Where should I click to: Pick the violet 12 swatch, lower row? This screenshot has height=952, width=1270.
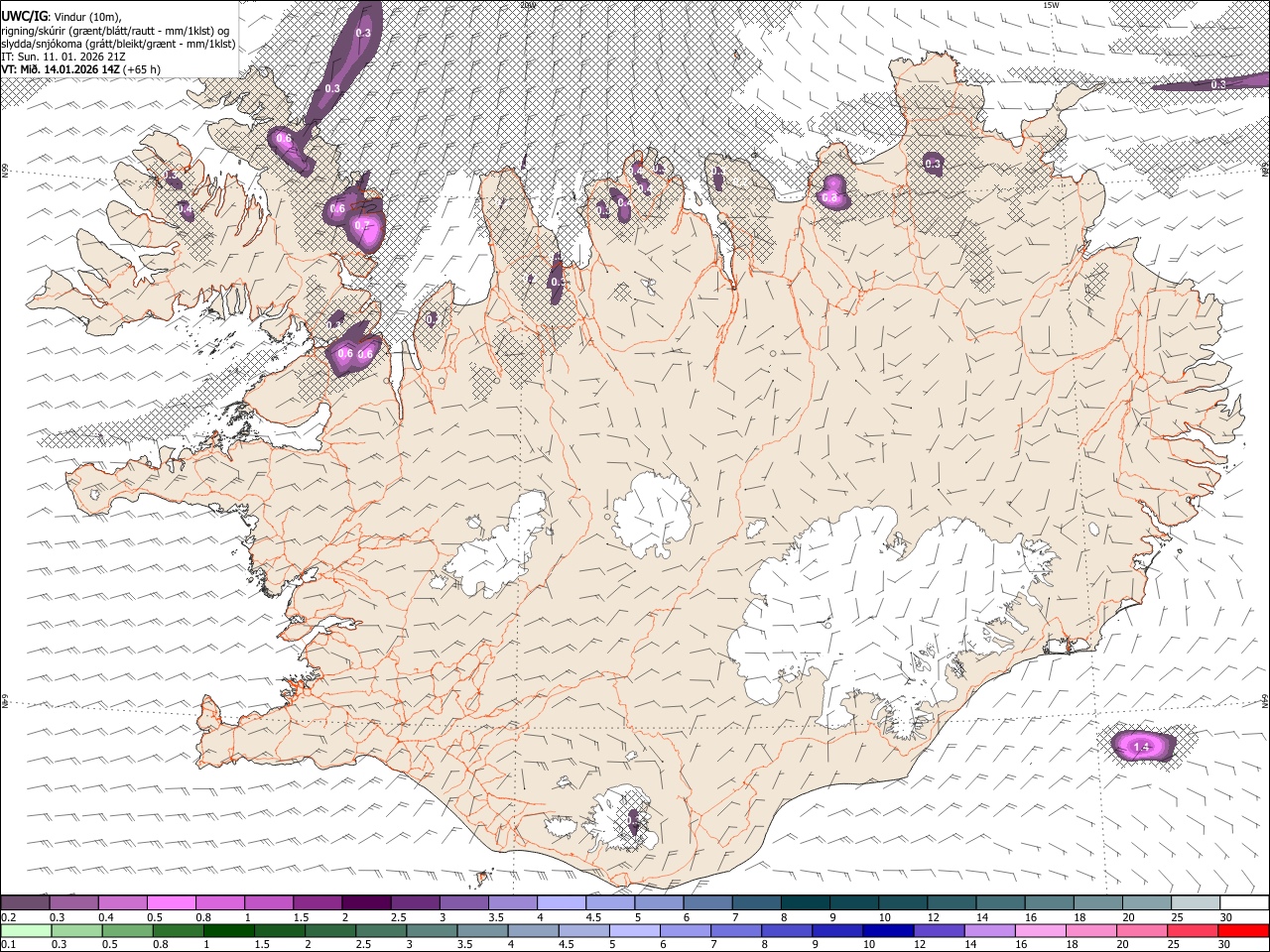point(939,931)
